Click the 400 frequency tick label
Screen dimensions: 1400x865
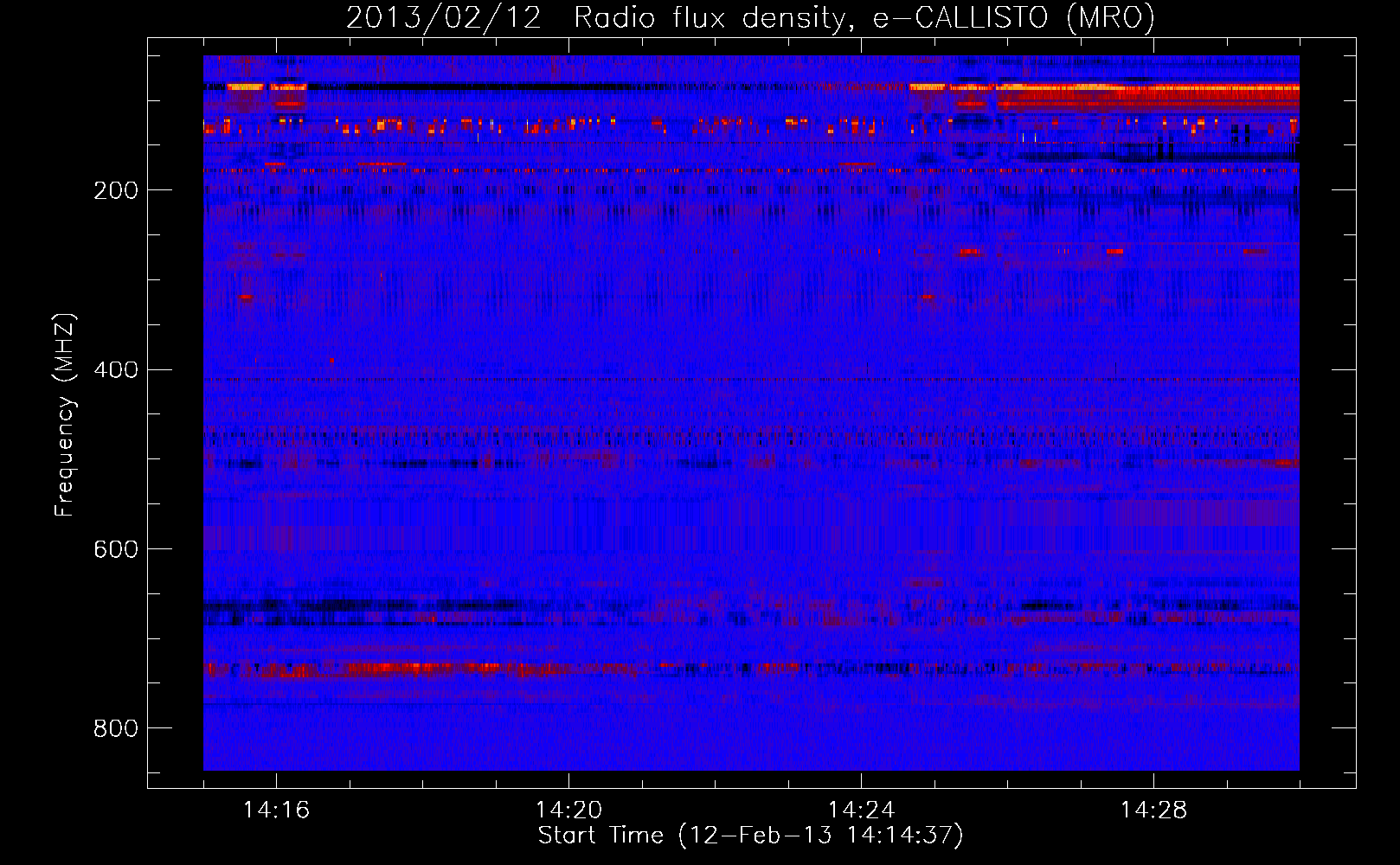[x=116, y=370]
